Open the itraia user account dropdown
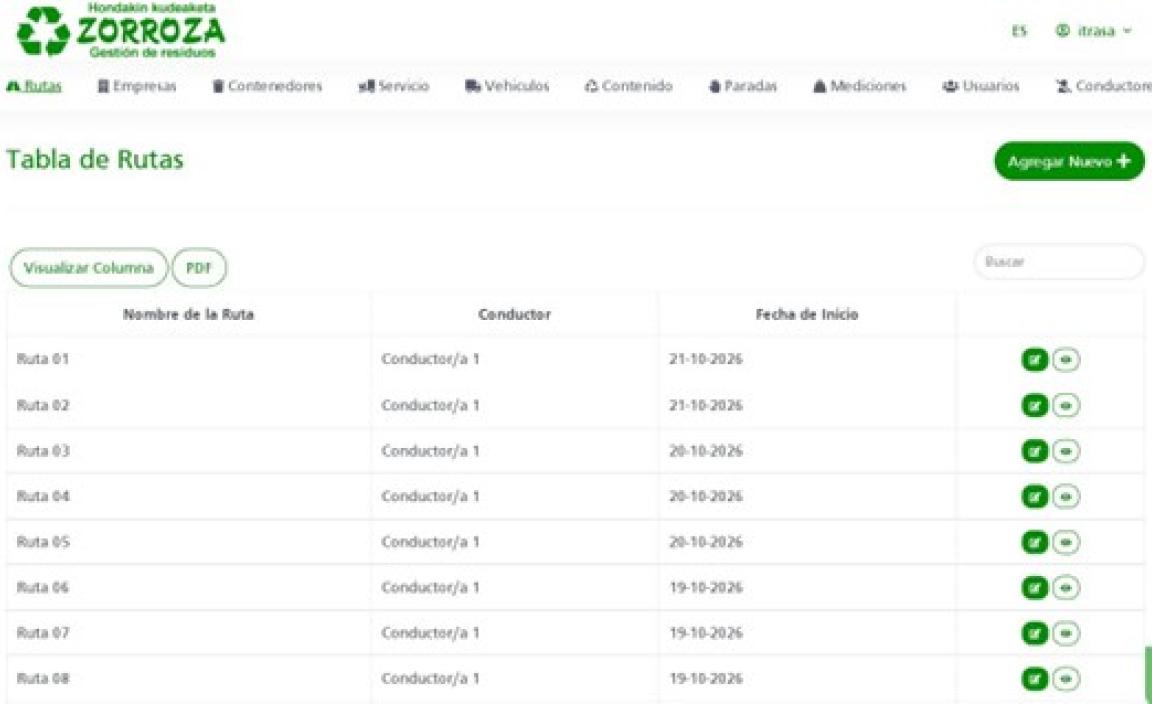This screenshot has width=1152, height=704. tap(1094, 31)
